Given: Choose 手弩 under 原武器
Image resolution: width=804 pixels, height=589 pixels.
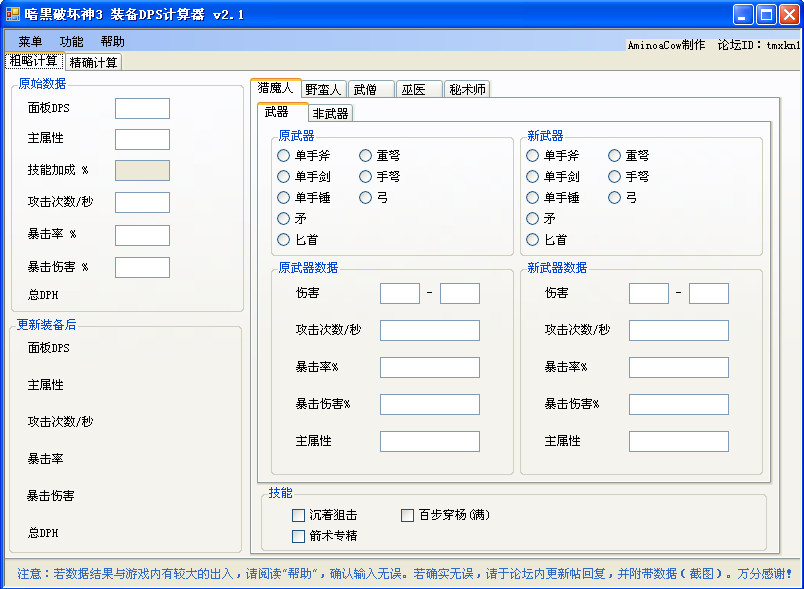Looking at the screenshot, I should (379, 176).
